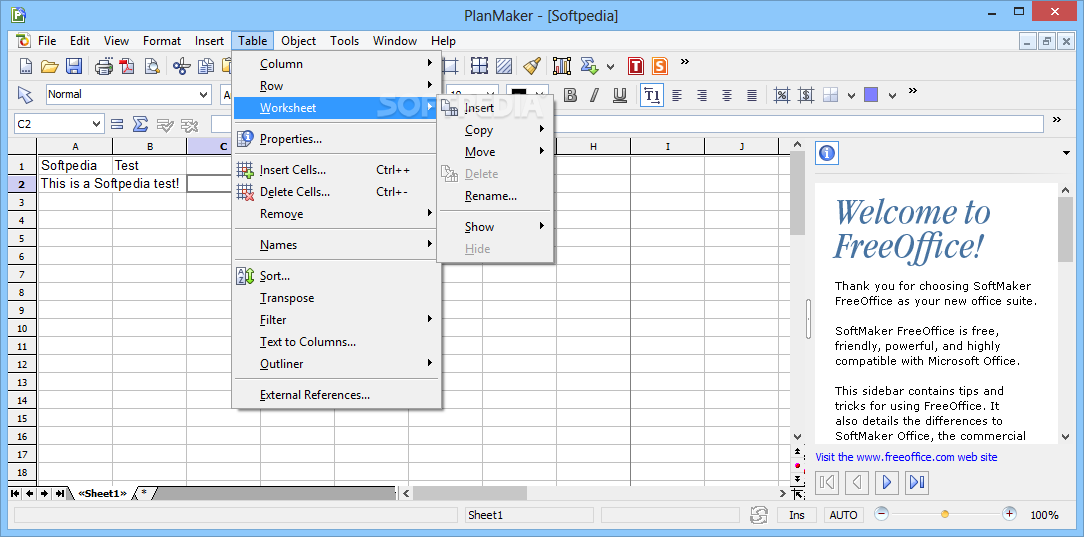Open a file with the folder icon

tap(49, 66)
